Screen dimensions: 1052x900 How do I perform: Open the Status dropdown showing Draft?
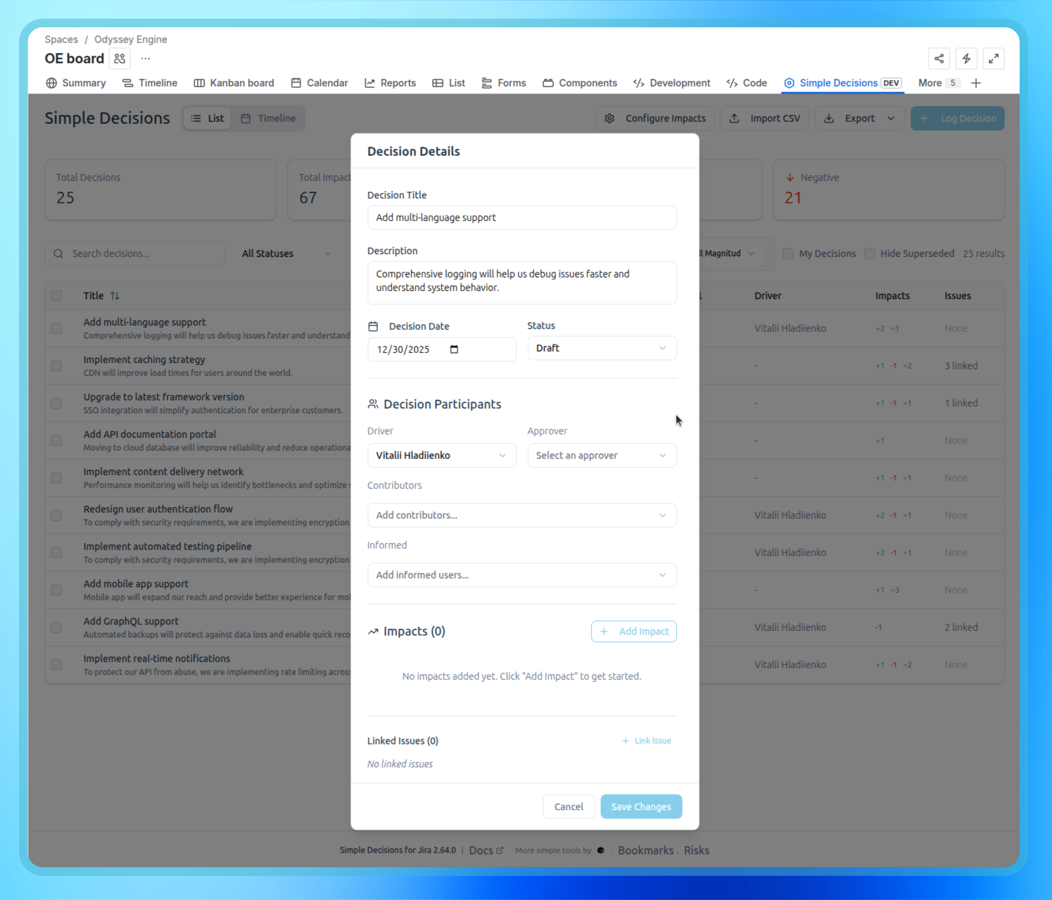tap(601, 348)
